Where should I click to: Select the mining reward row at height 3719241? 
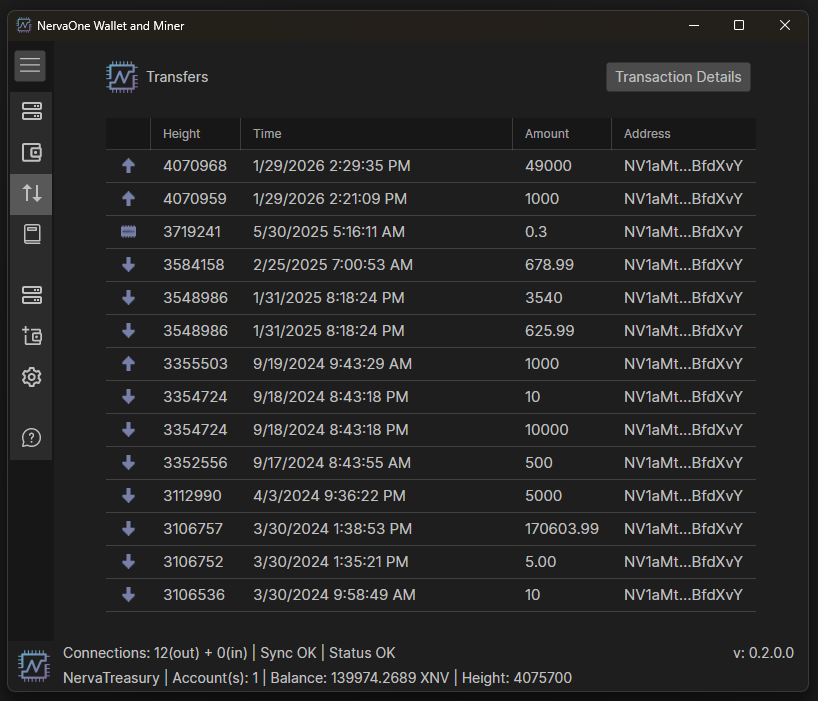pyautogui.click(x=430, y=232)
